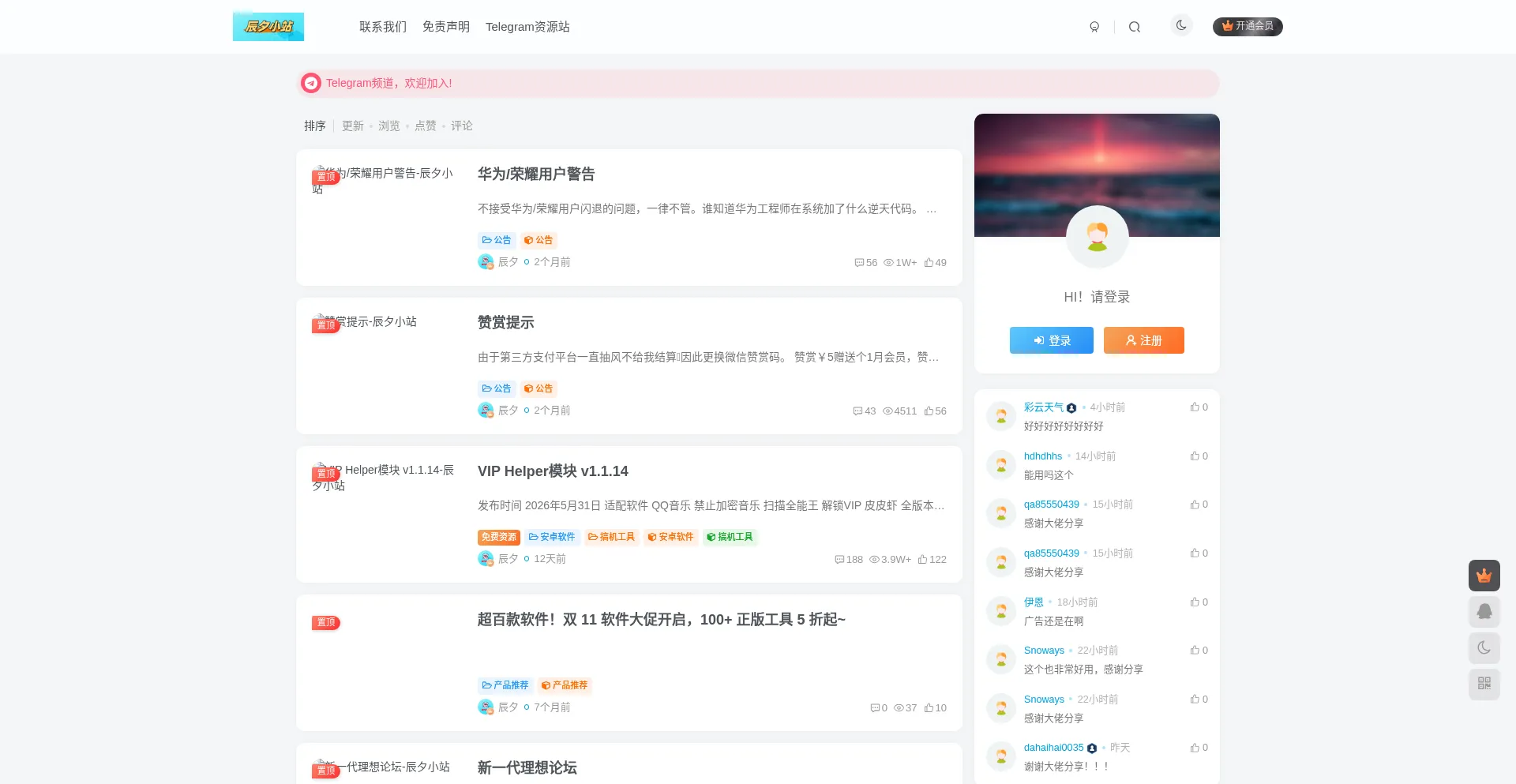Click author avatar 辰夕 on VIP Helper post
Image resolution: width=1516 pixels, height=784 pixels.
[486, 558]
